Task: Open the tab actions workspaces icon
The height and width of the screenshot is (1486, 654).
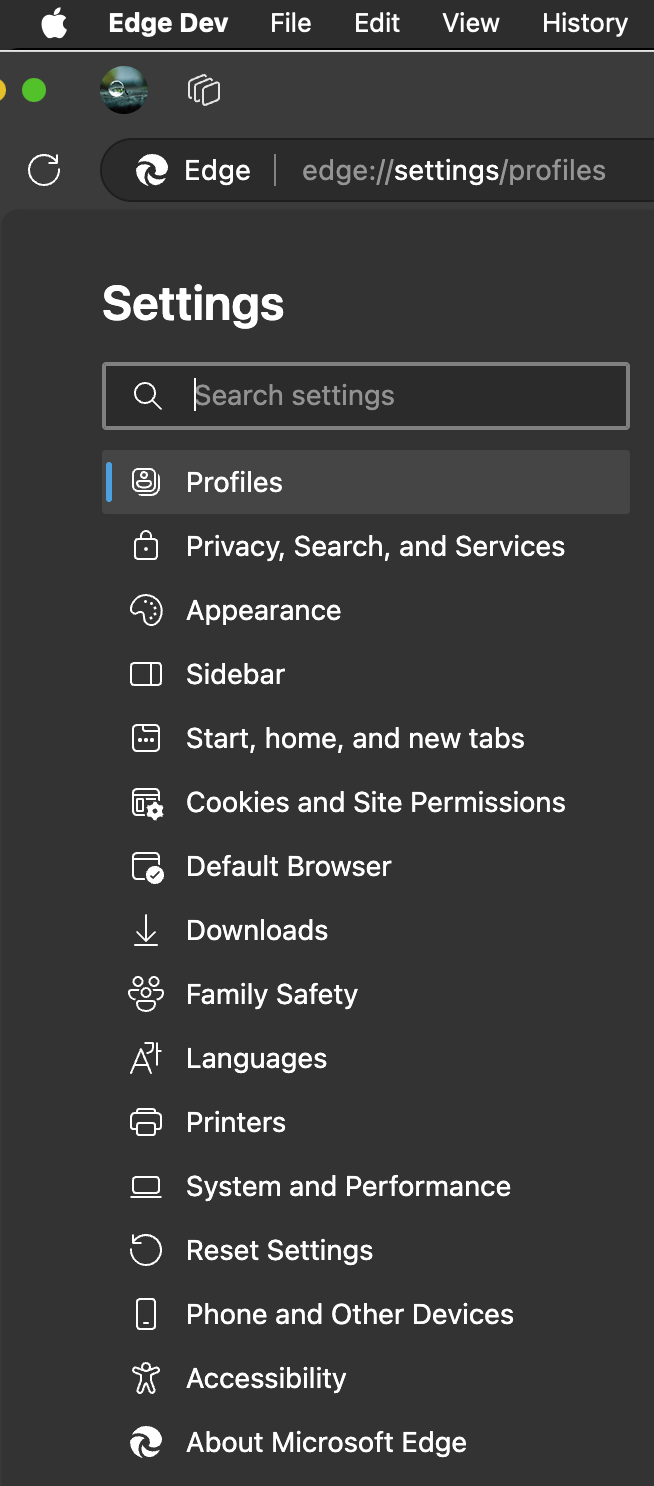Action: (204, 91)
